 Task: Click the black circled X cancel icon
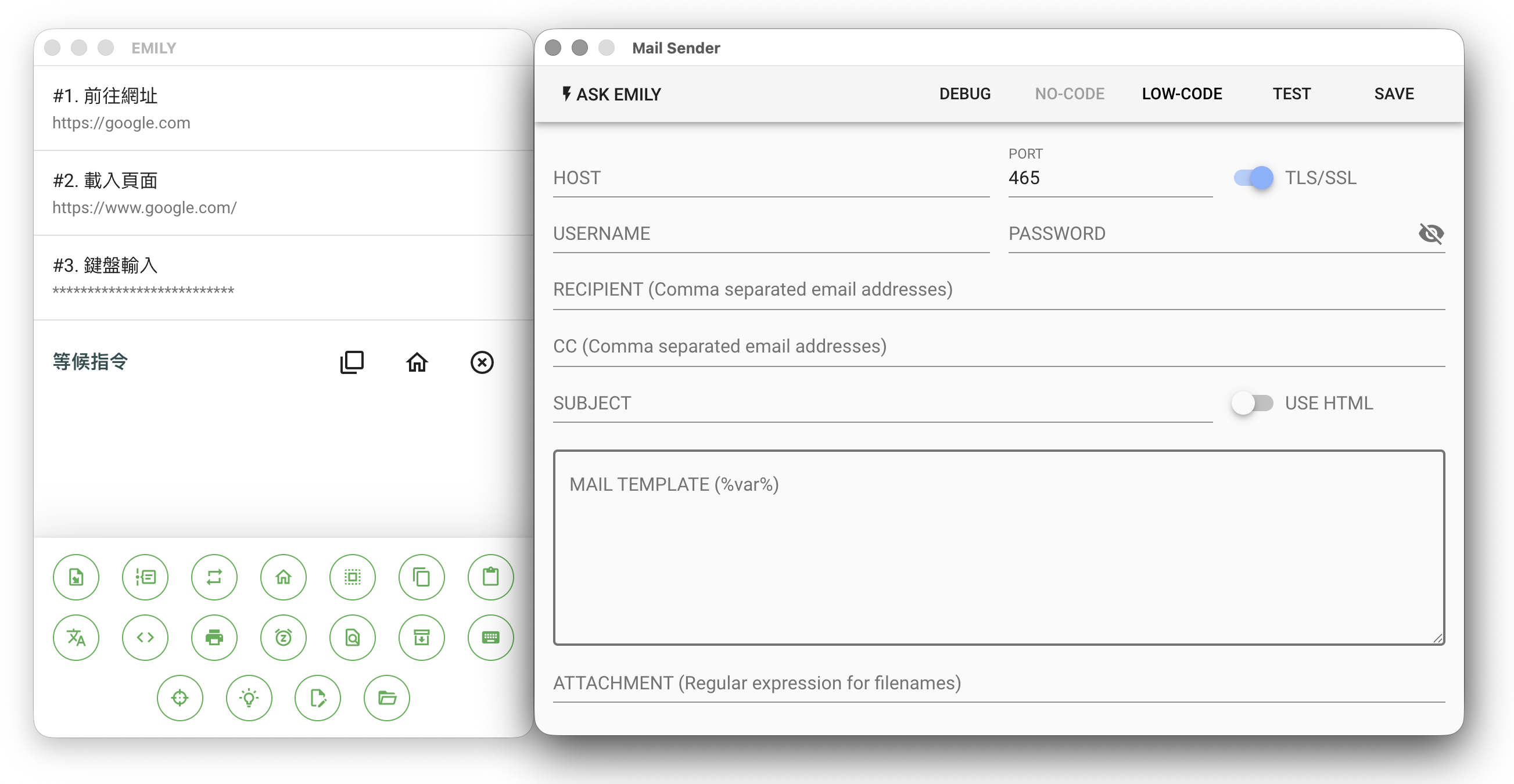click(482, 362)
